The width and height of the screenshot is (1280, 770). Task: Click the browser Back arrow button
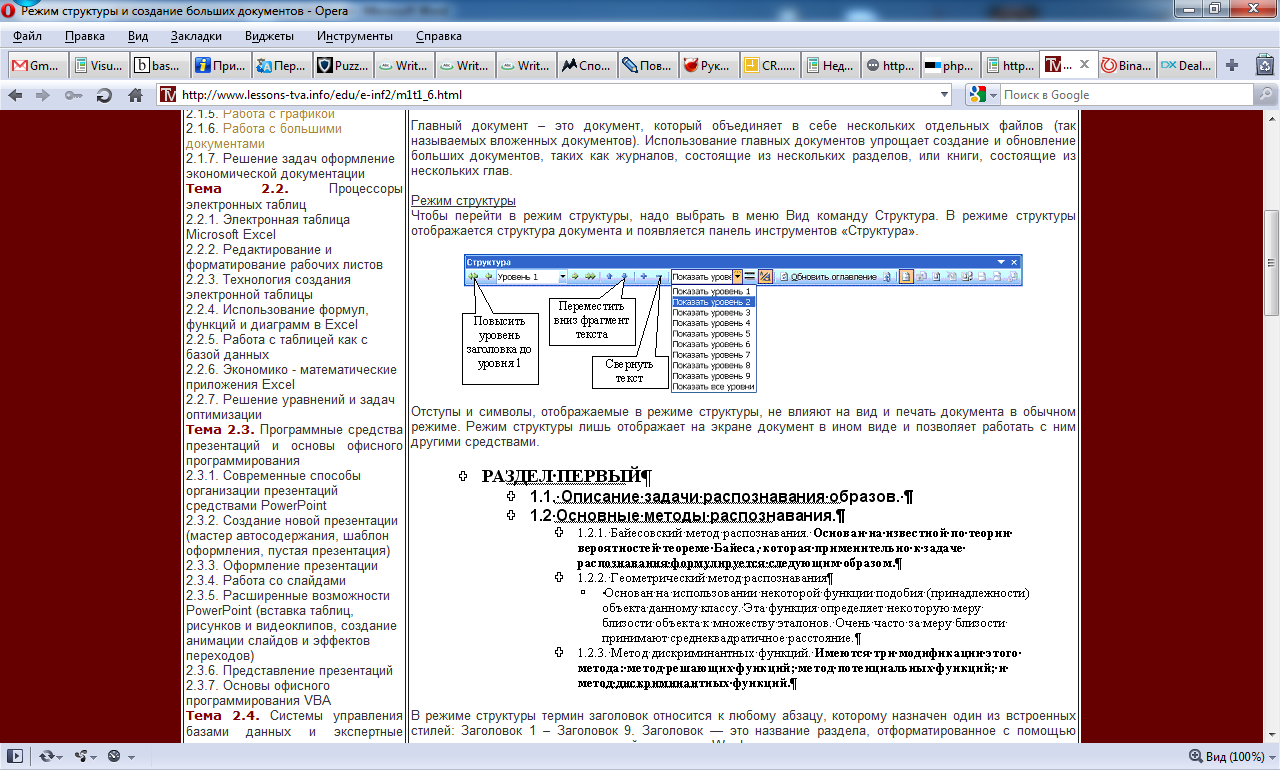(x=15, y=95)
